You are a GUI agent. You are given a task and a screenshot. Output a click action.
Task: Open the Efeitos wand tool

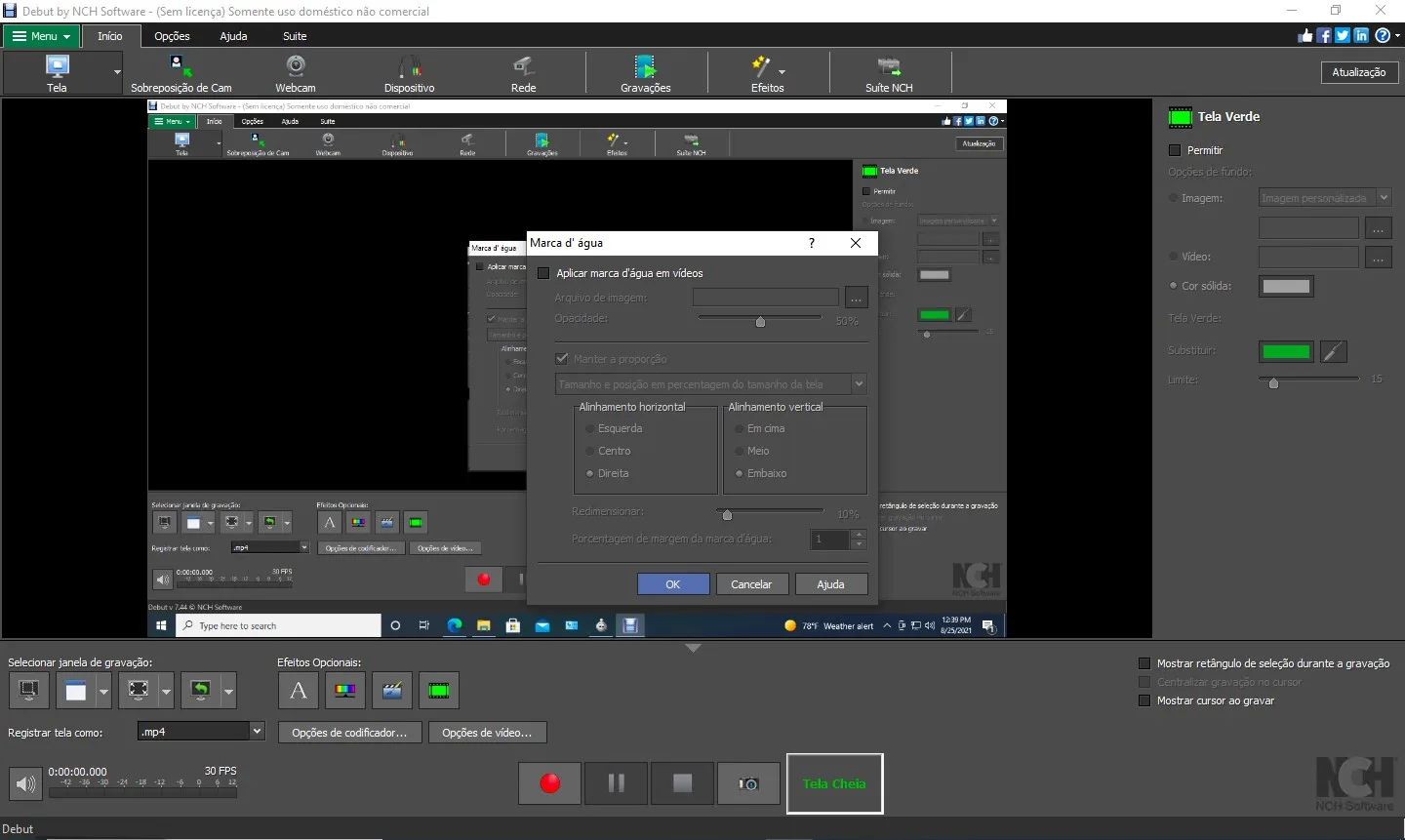[x=762, y=73]
